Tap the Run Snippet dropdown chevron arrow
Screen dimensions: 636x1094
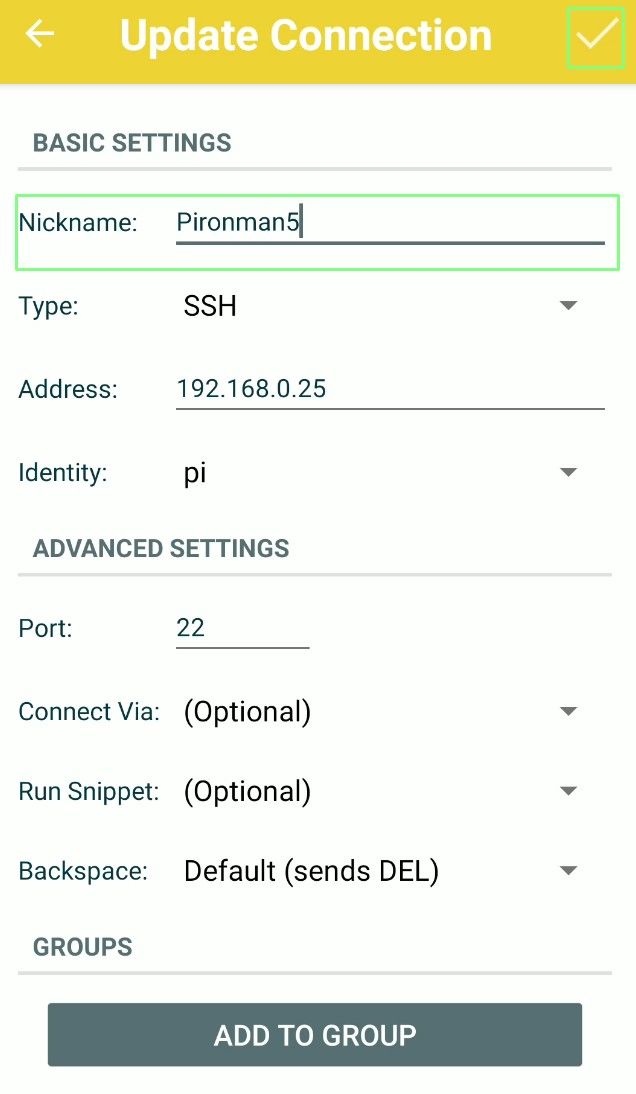568,791
